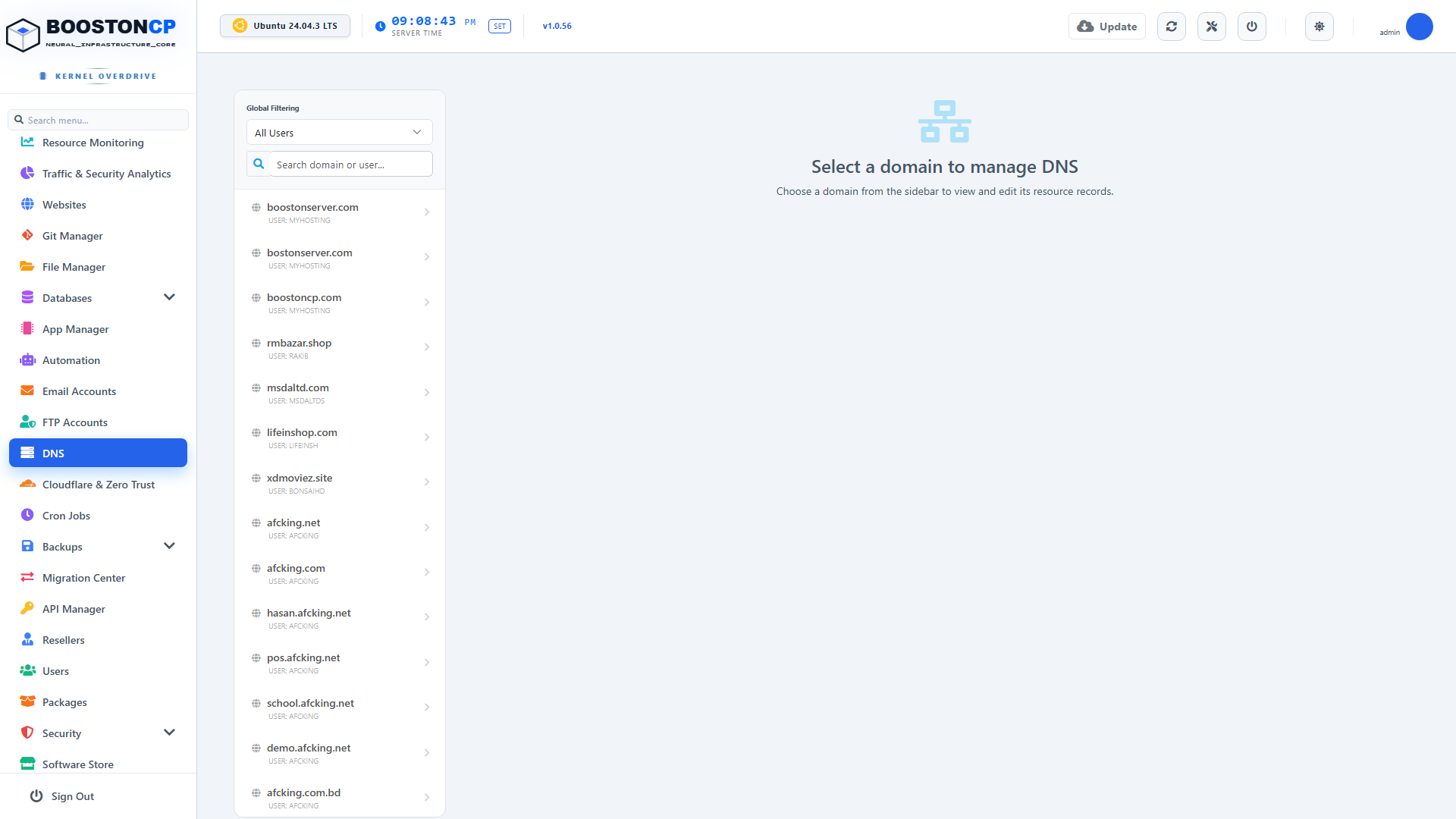1456x819 pixels.
Task: Open chevron for bostonserver.com
Action: (x=427, y=257)
